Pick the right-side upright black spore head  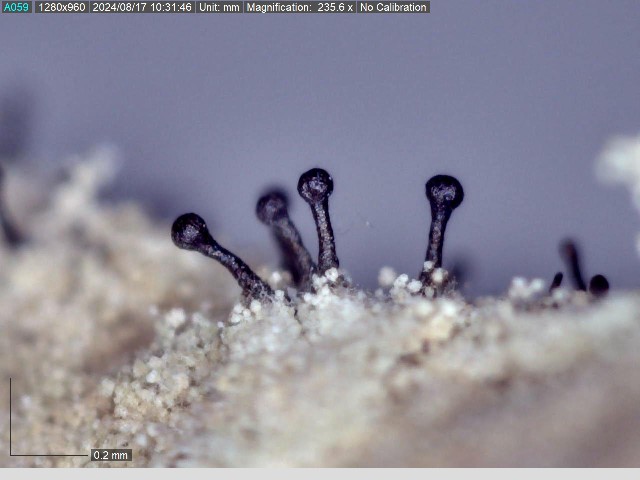(x=444, y=191)
